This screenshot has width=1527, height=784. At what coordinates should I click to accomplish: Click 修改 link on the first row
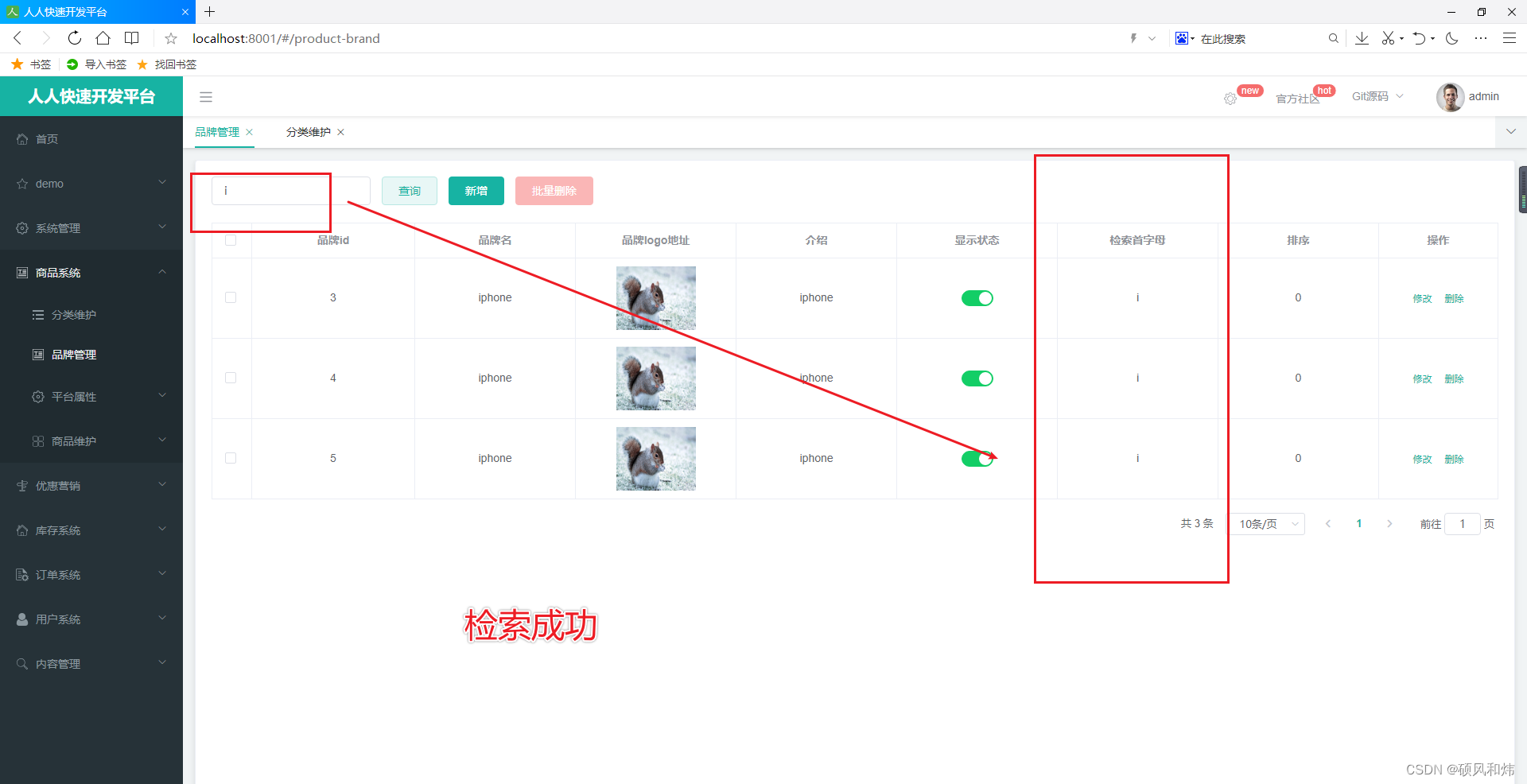click(x=1422, y=298)
